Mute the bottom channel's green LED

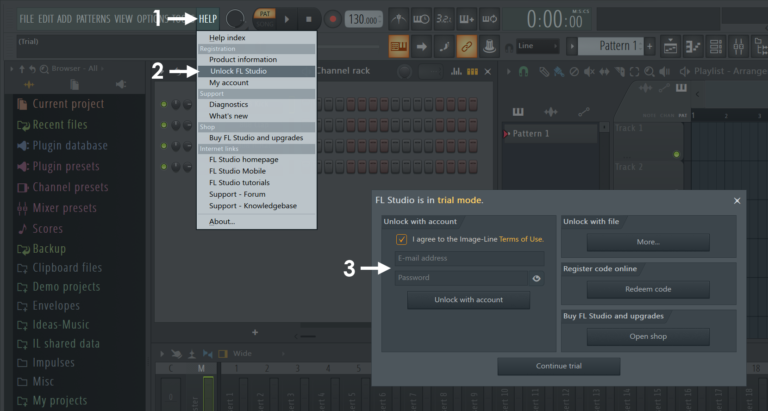click(x=164, y=167)
